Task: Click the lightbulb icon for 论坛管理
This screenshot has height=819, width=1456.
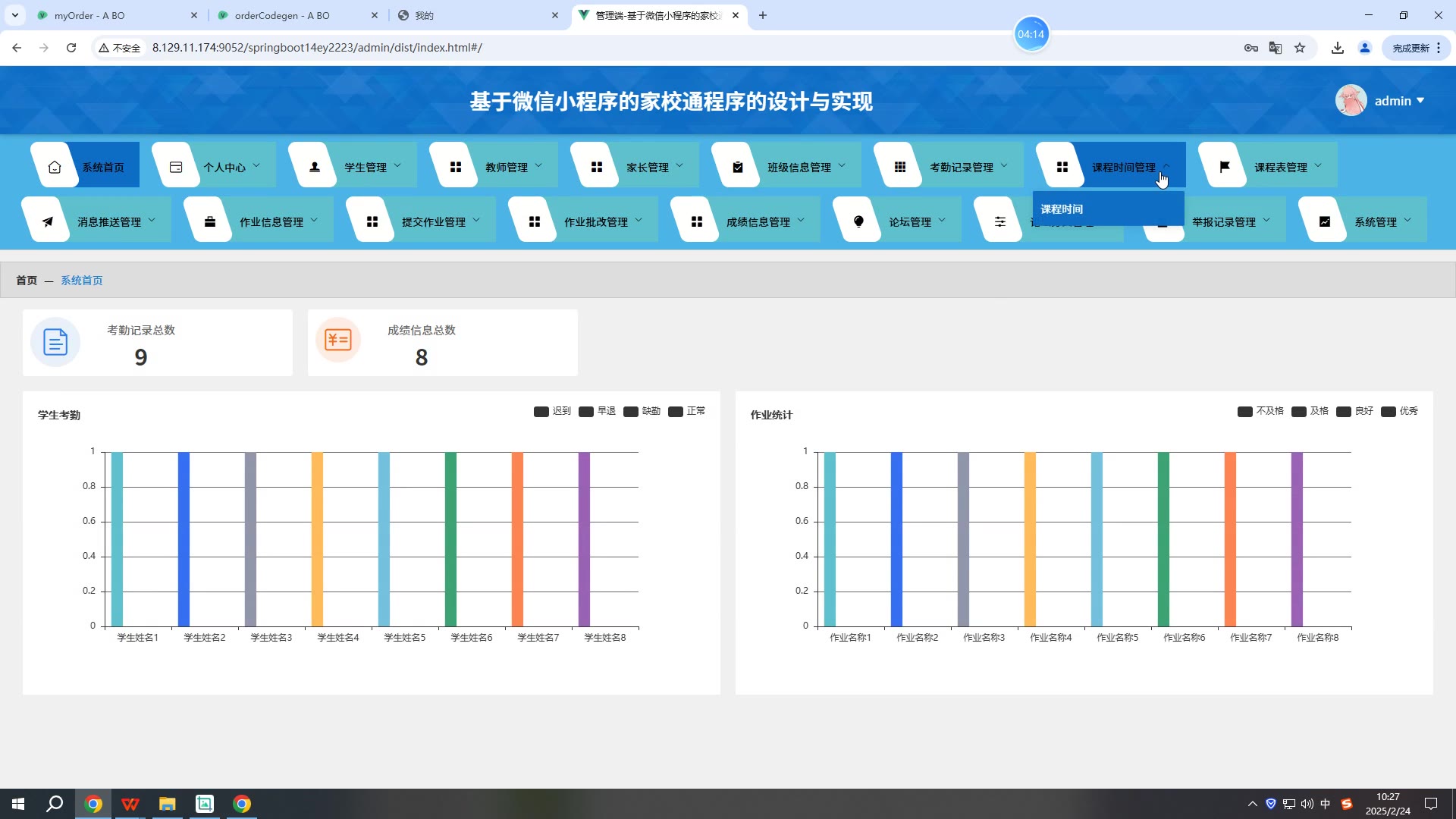Action: [x=858, y=221]
